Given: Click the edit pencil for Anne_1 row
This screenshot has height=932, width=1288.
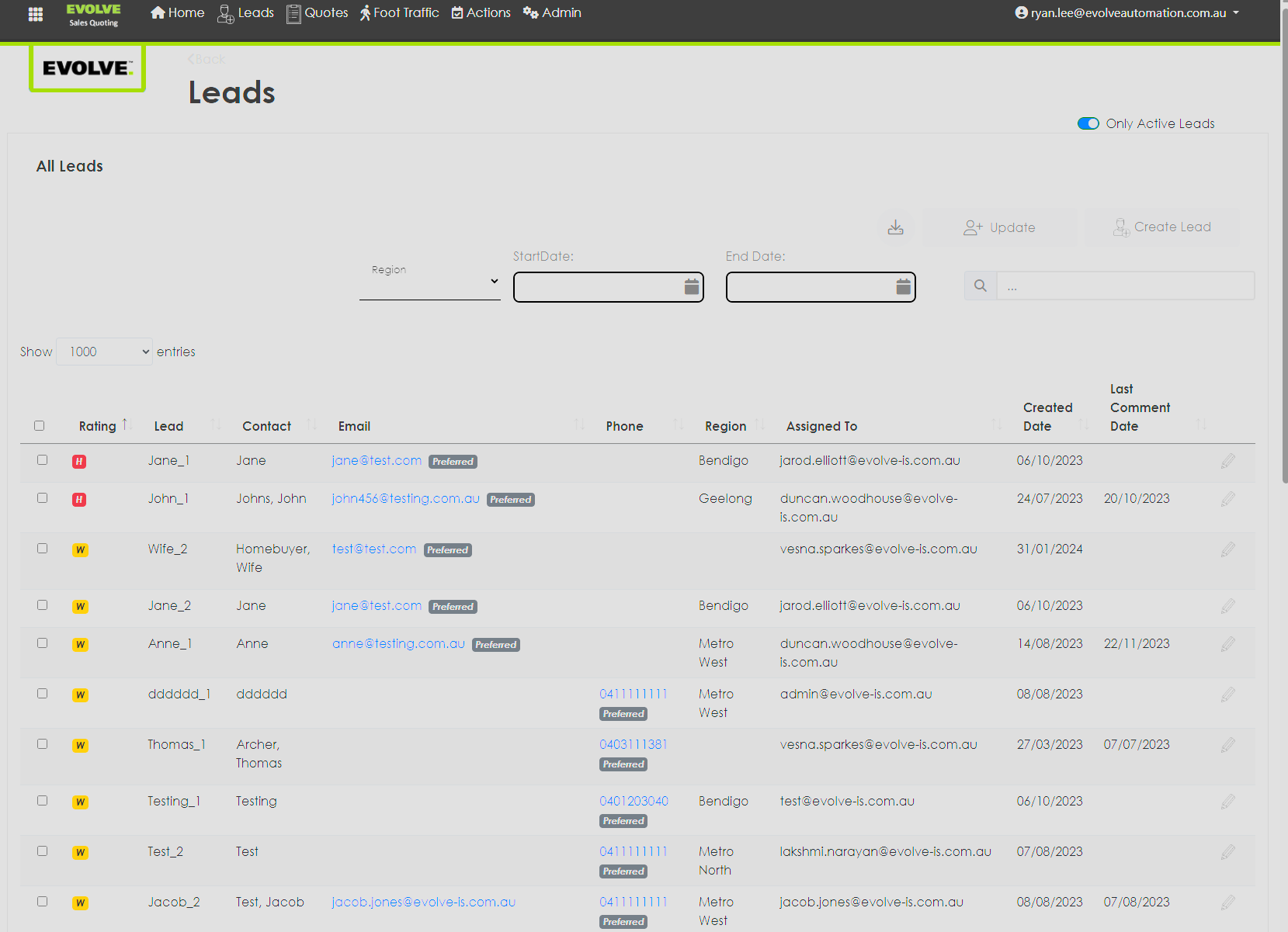Looking at the screenshot, I should coord(1227,644).
